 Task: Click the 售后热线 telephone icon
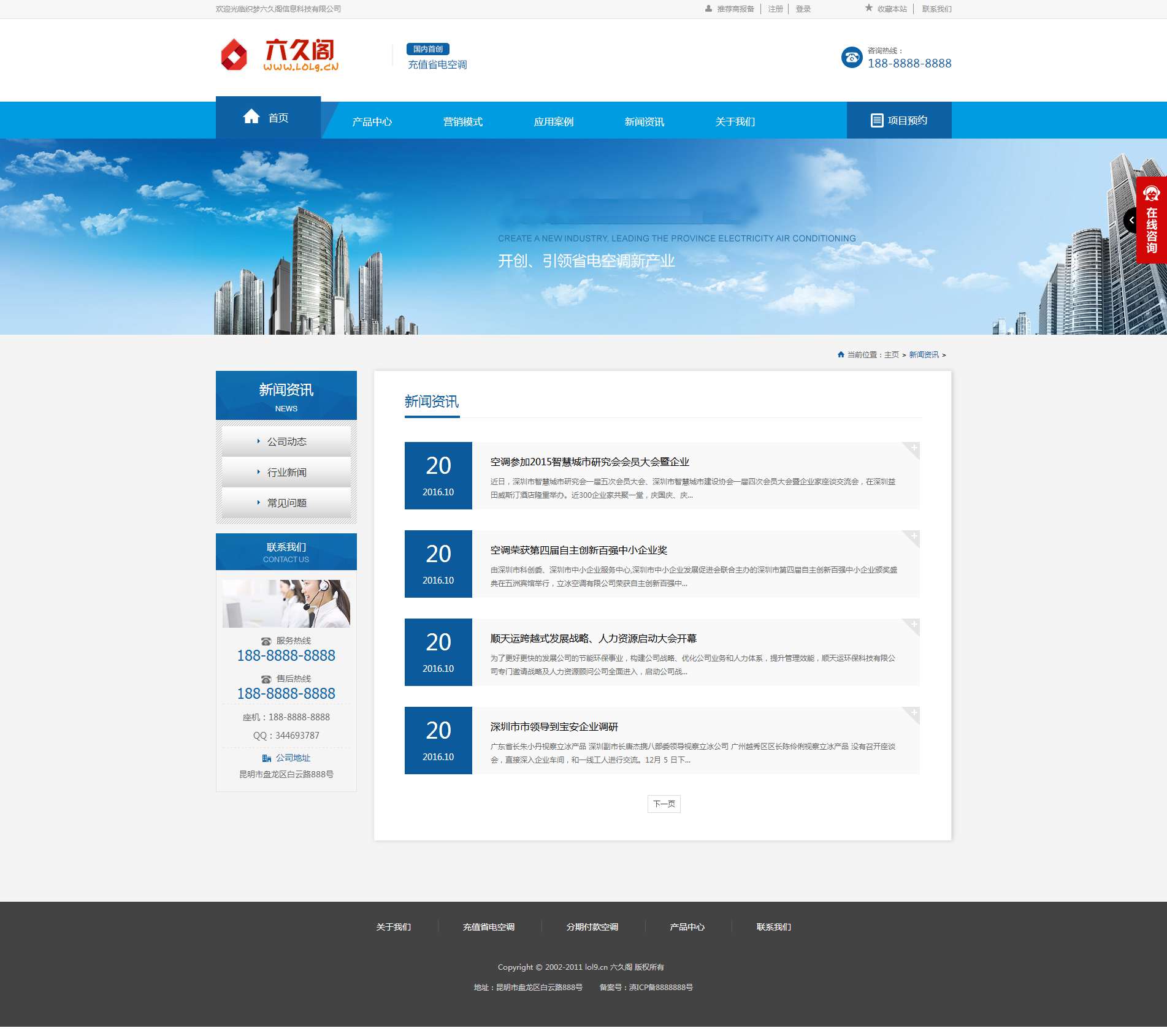(266, 679)
